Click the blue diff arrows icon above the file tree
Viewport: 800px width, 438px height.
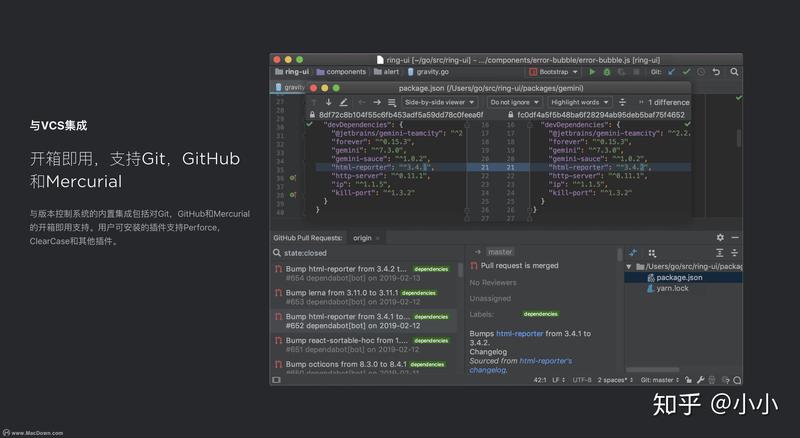point(633,253)
